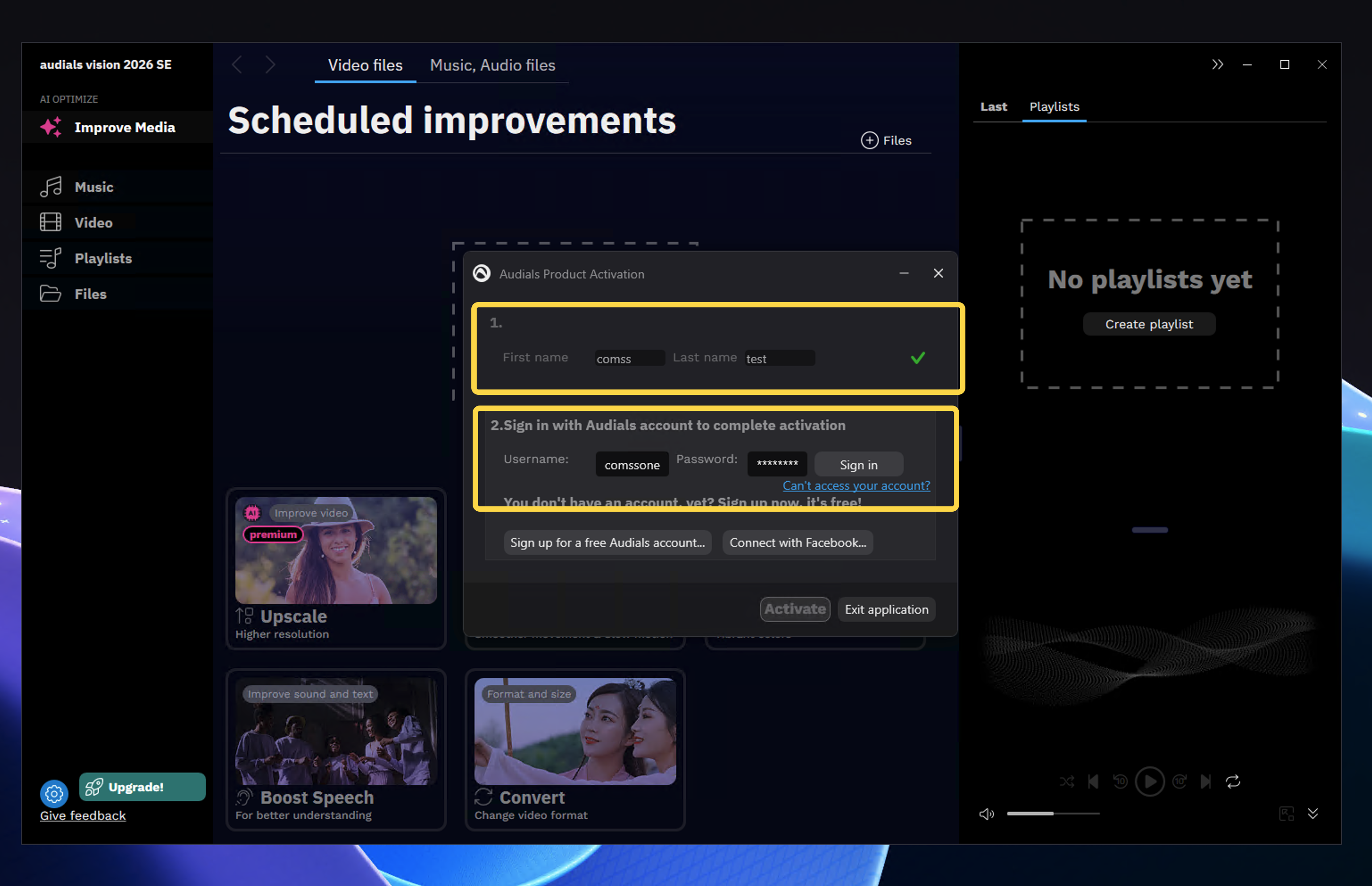
Task: Collapse player panel with double-chevron arrows
Action: coord(1217,64)
